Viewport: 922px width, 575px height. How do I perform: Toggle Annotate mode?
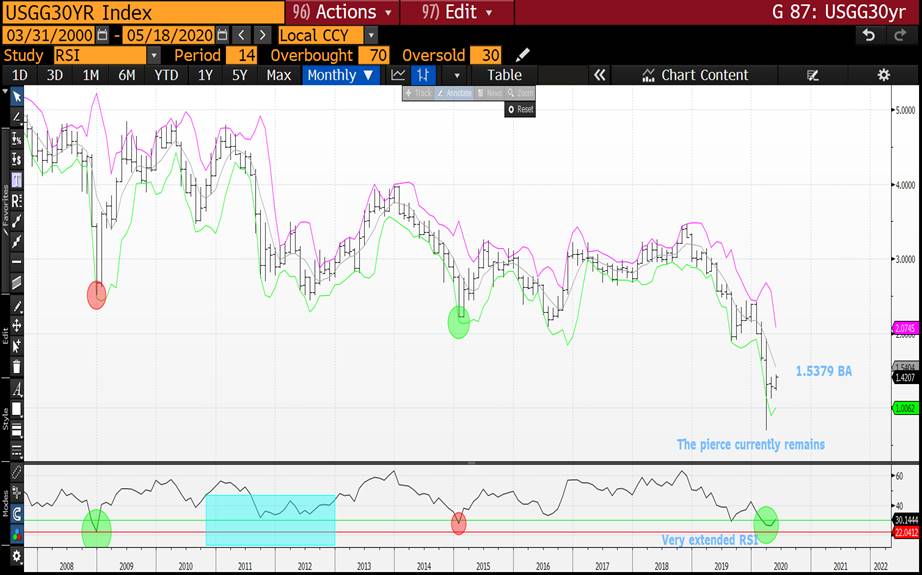[x=454, y=93]
